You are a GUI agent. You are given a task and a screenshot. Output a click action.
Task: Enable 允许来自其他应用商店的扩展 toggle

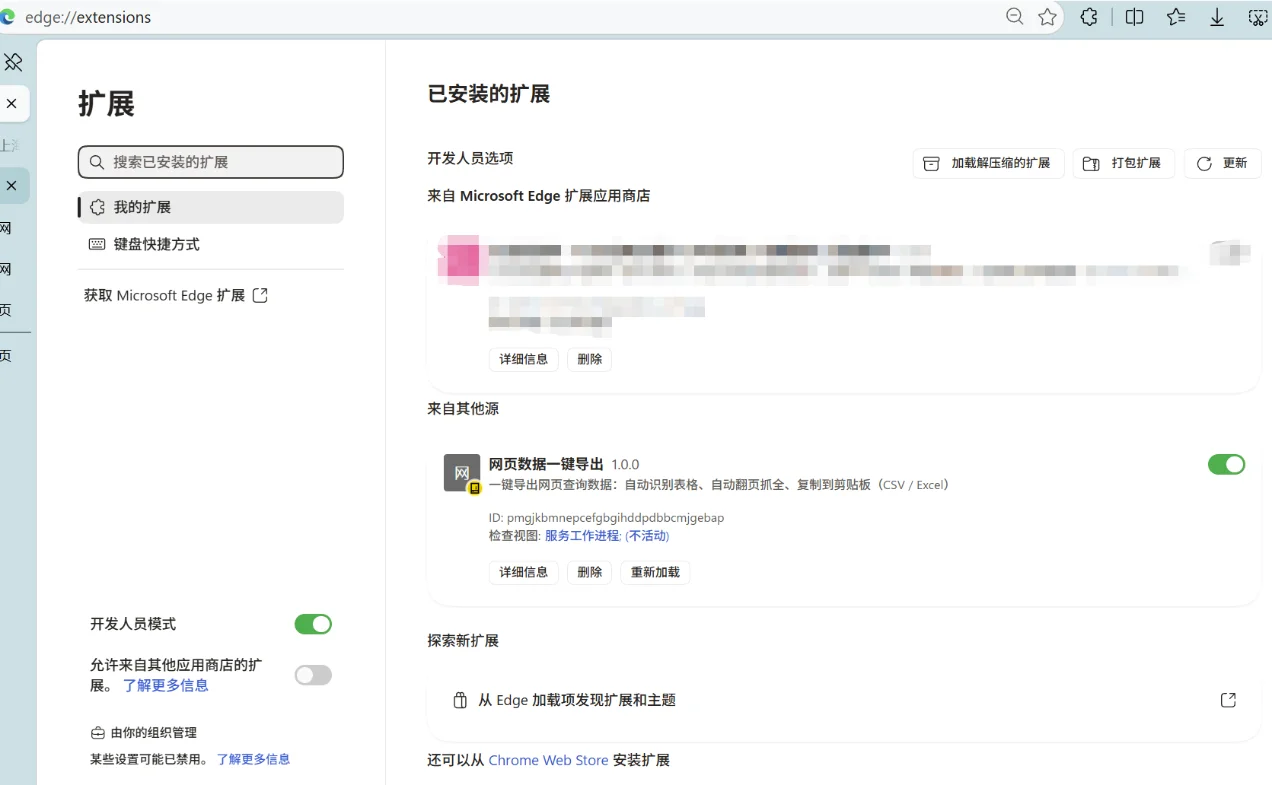click(313, 675)
